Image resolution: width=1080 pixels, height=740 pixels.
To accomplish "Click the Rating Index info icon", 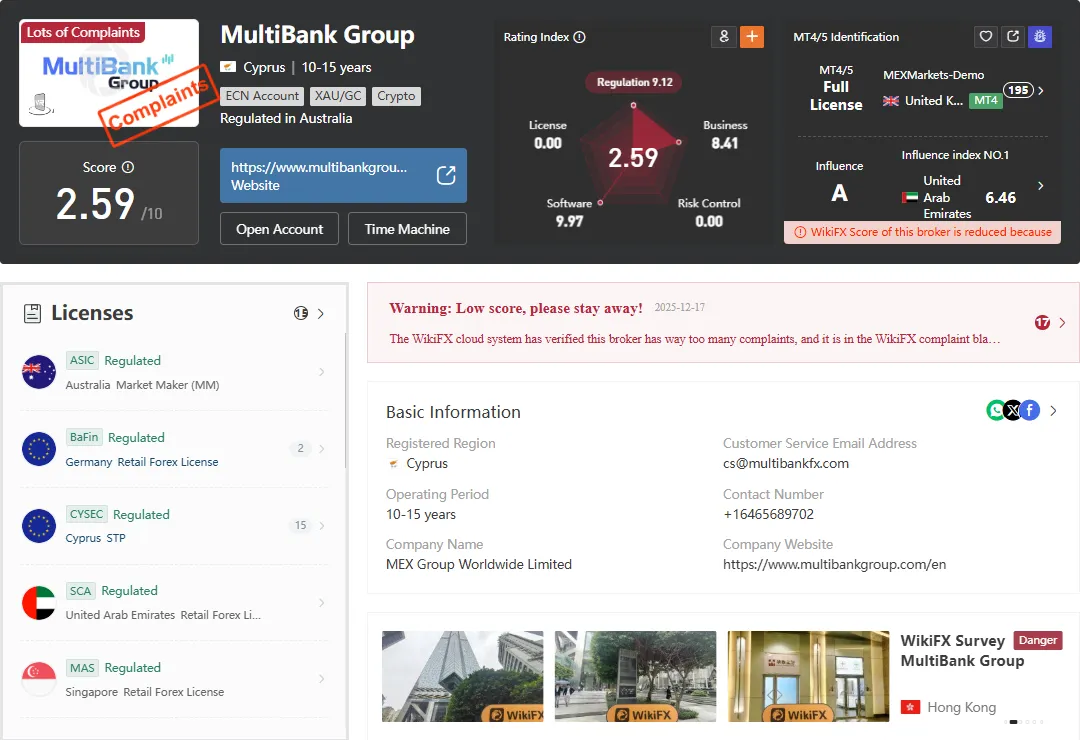I will [x=579, y=37].
